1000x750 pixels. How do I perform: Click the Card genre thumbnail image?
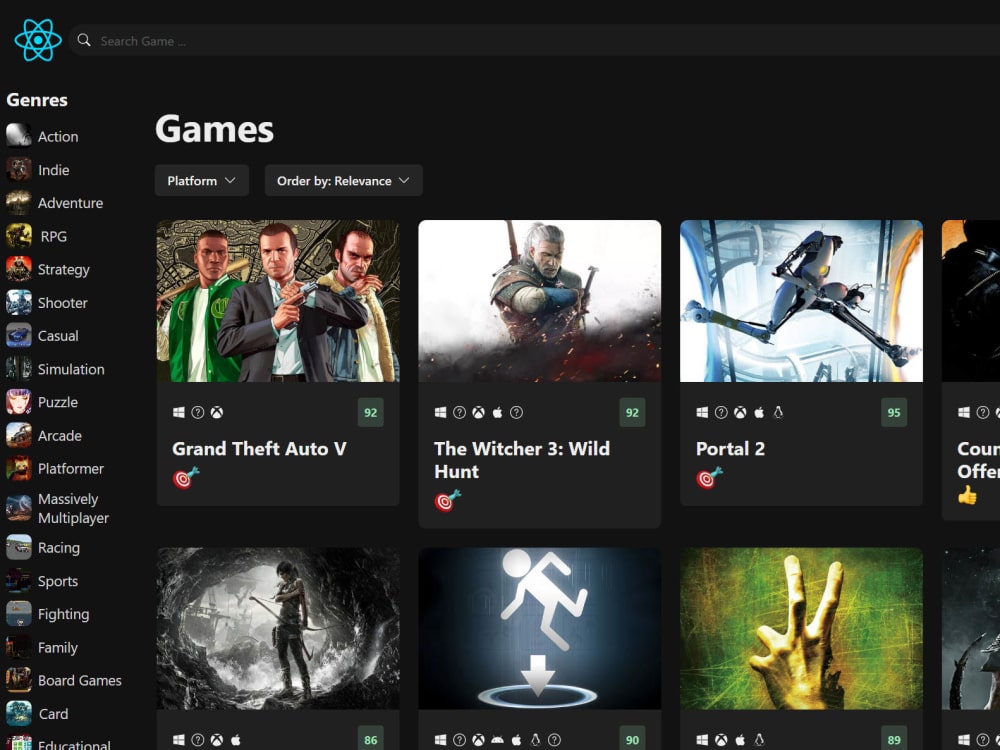pyautogui.click(x=18, y=712)
